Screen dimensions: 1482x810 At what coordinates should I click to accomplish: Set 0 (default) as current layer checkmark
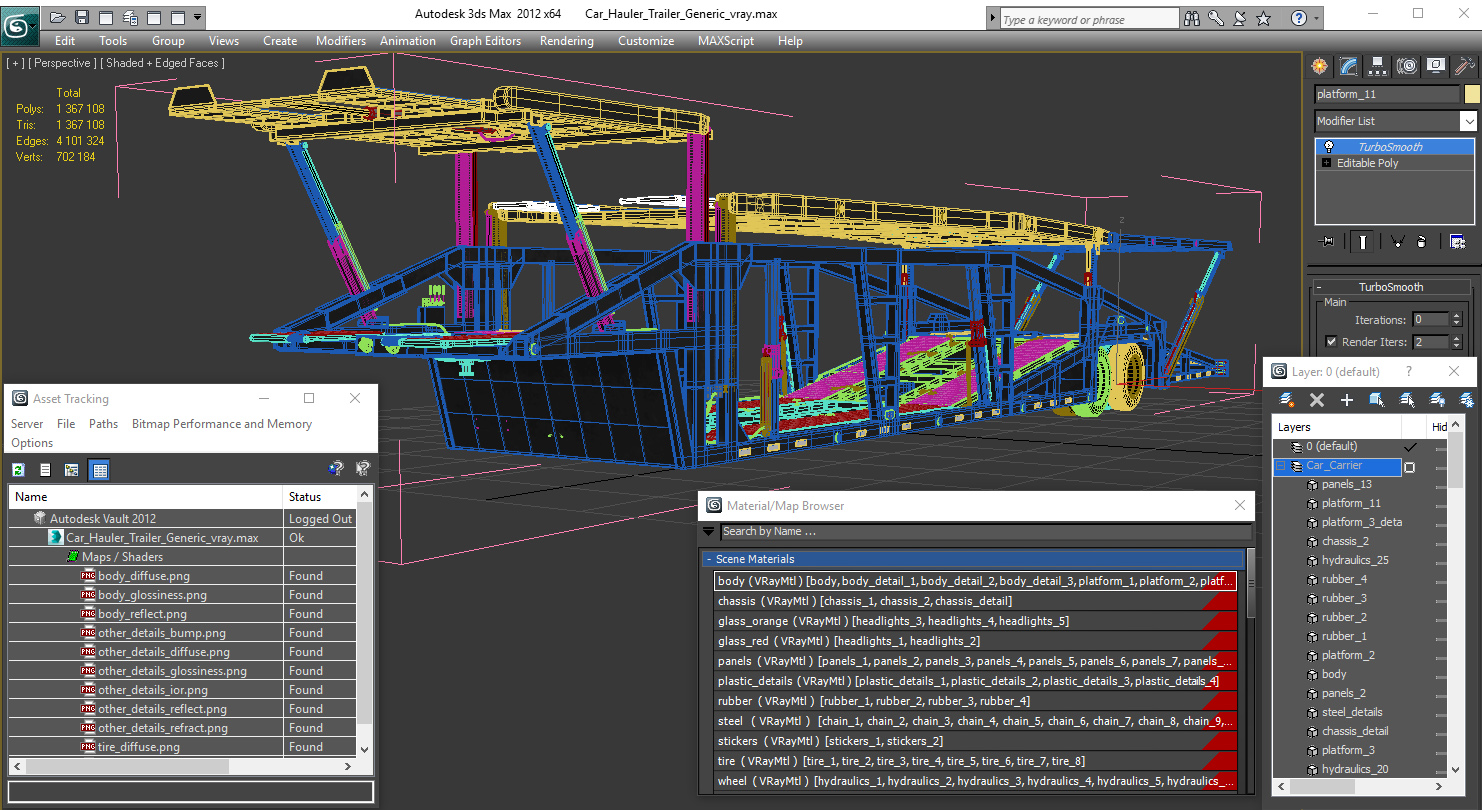click(x=1410, y=446)
